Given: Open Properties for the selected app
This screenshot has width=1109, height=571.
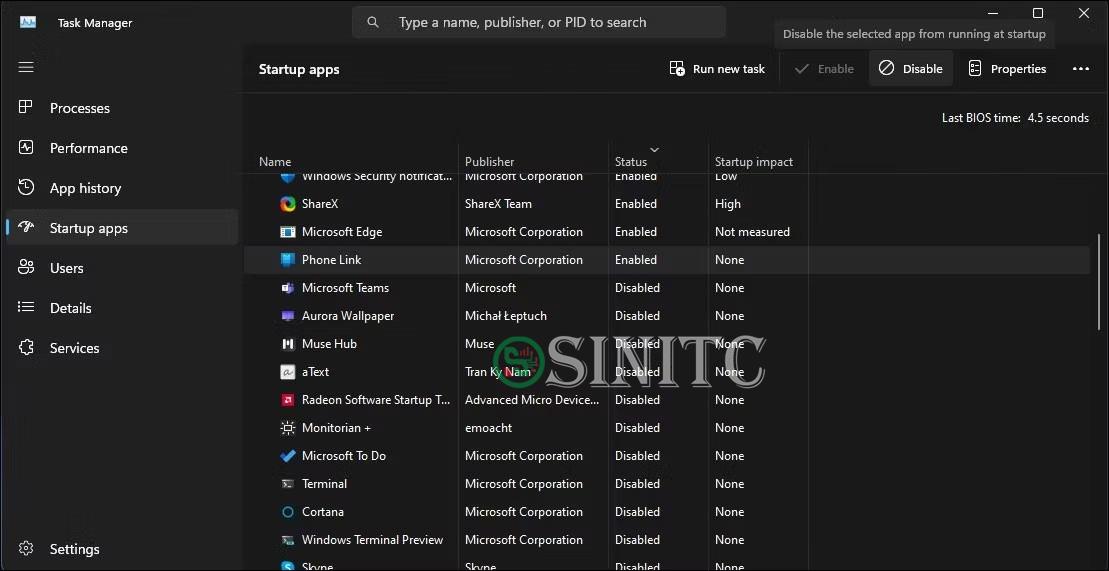Looking at the screenshot, I should click(1007, 69).
